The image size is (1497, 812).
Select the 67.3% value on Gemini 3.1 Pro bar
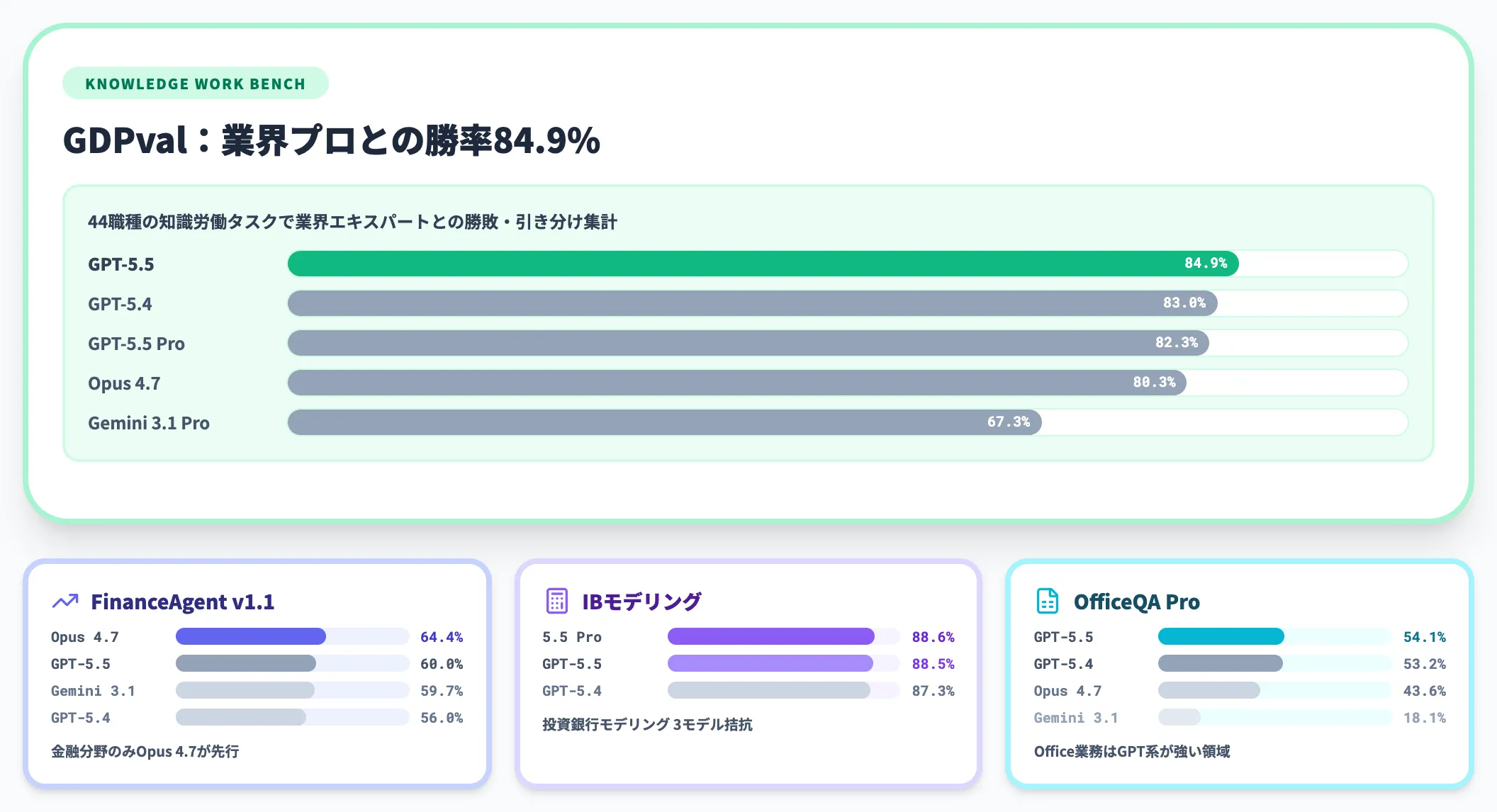(1010, 422)
